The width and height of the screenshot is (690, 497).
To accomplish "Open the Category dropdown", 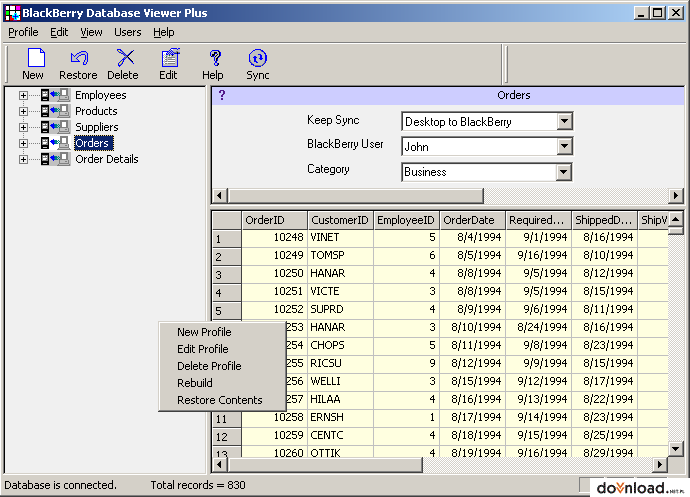I will click(564, 172).
